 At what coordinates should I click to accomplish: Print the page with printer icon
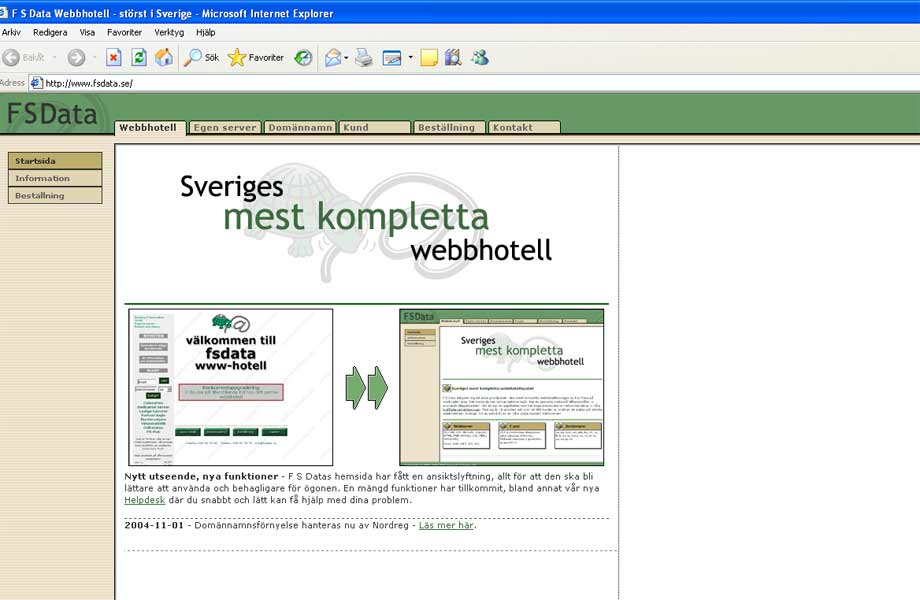tap(363, 57)
